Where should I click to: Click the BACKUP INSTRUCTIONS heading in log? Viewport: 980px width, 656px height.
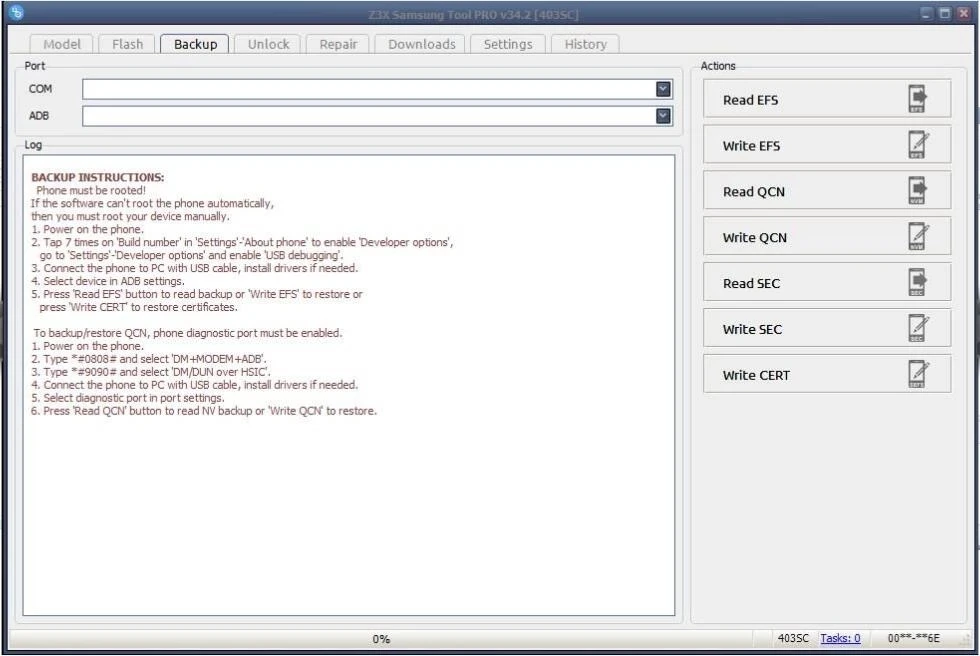98,177
